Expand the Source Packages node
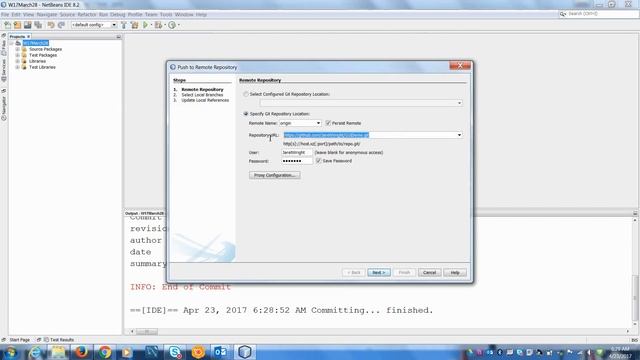This screenshot has width=640, height=360. click(18, 49)
